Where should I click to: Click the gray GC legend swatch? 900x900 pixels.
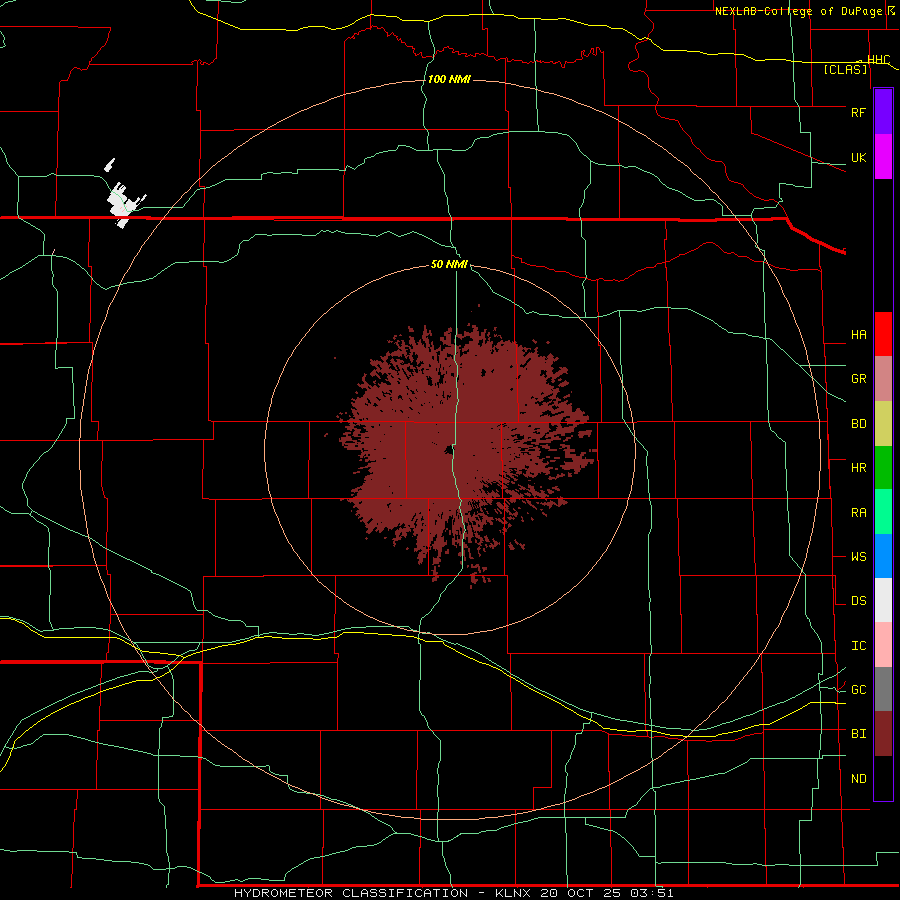(883, 689)
